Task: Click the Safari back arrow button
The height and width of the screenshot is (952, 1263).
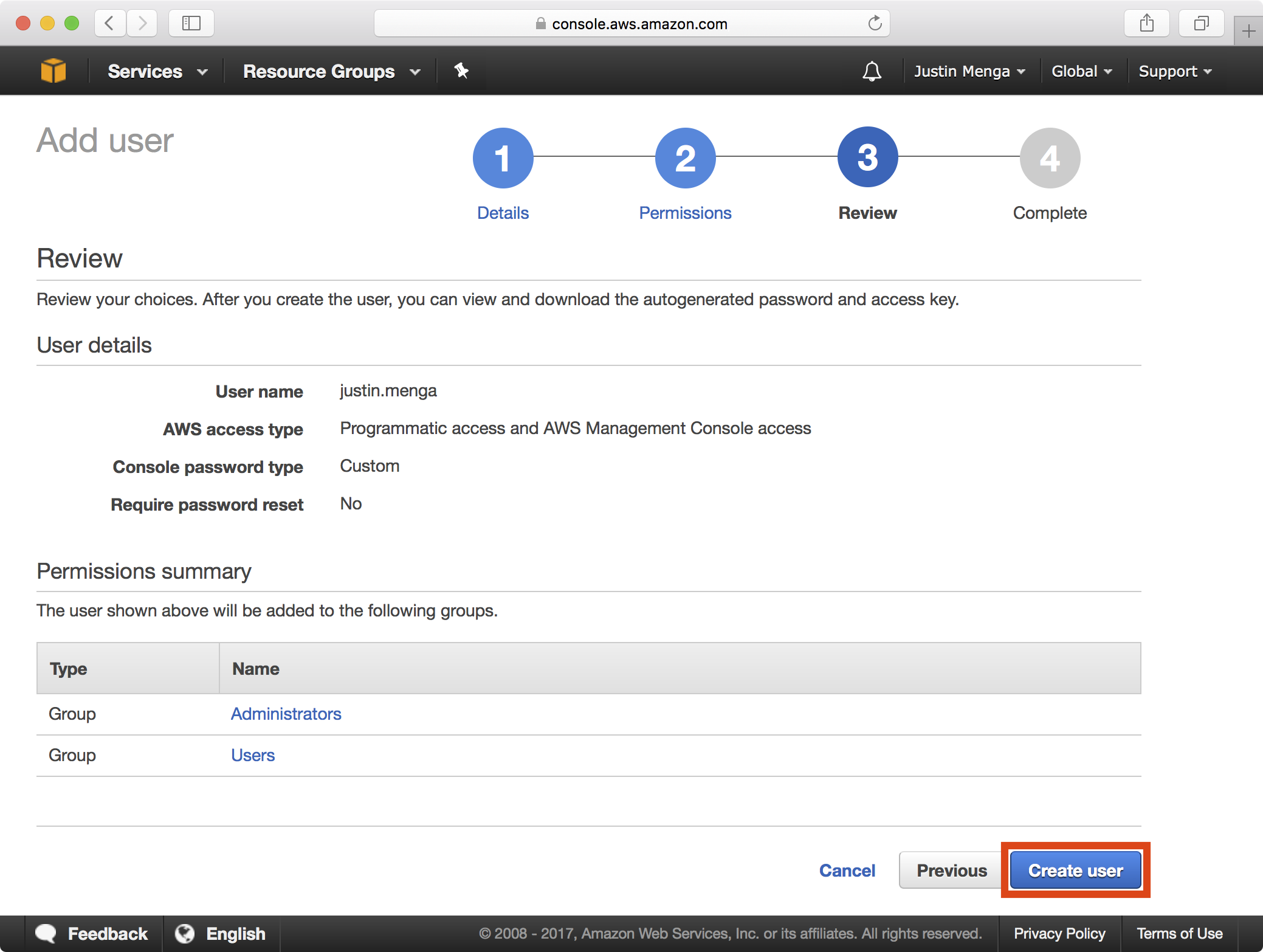Action: coord(110,24)
